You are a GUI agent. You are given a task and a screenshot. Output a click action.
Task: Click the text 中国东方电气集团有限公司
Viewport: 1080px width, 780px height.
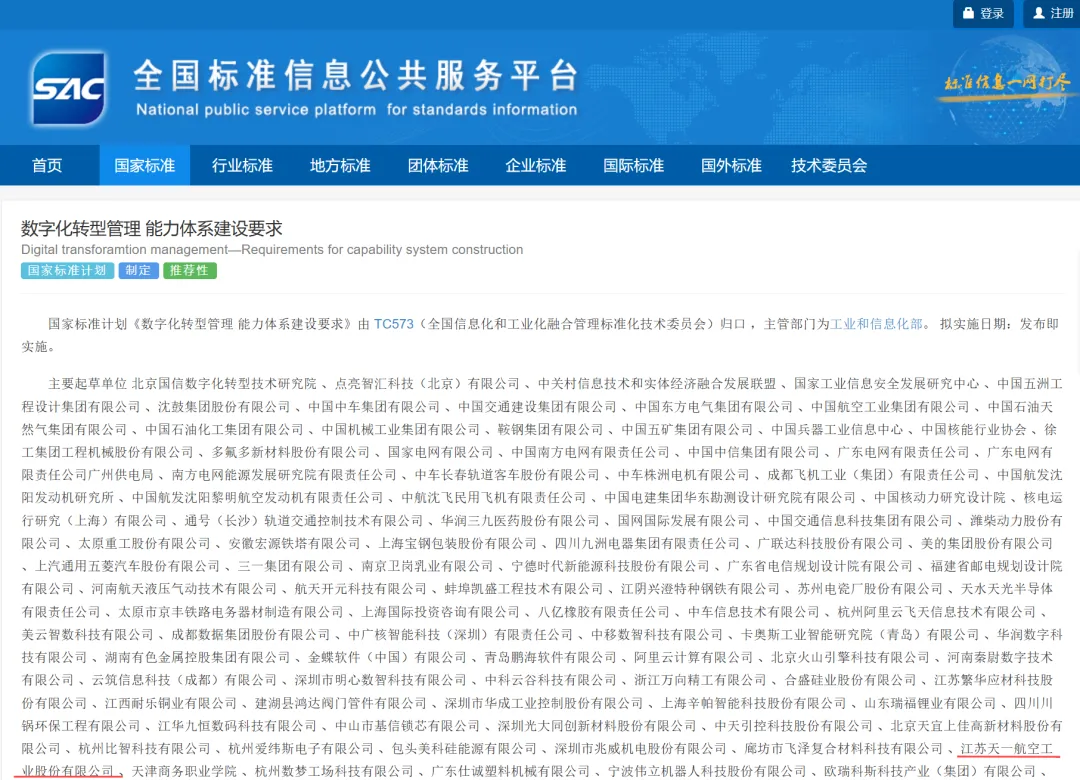pyautogui.click(x=714, y=407)
